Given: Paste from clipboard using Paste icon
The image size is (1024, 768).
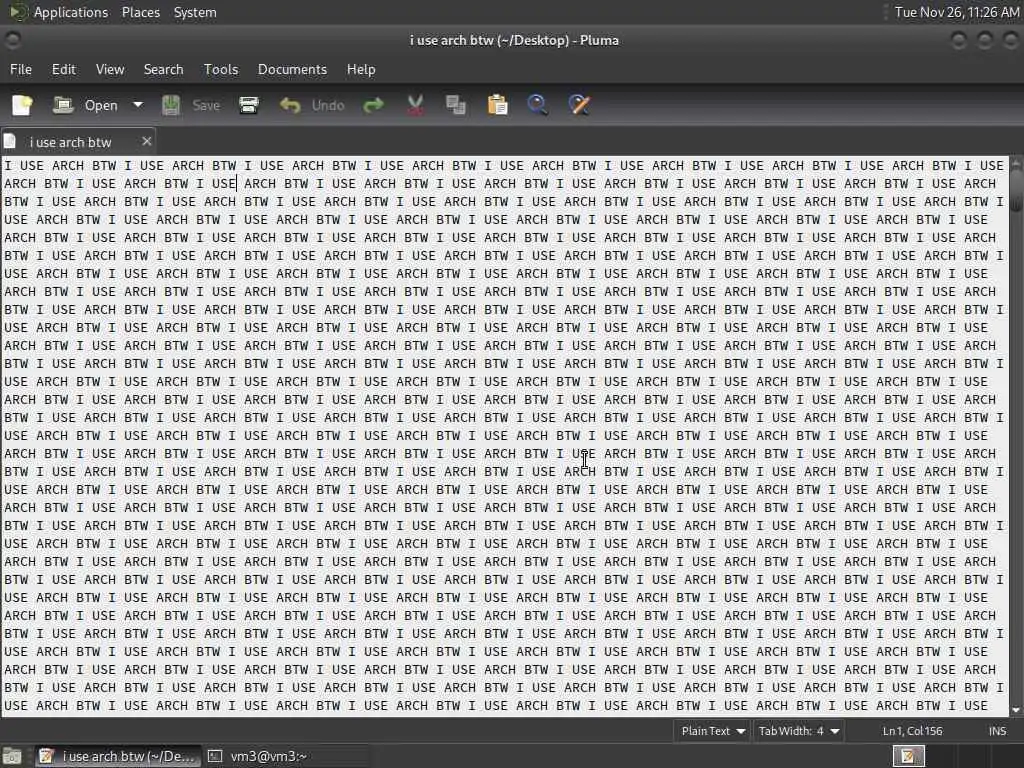Looking at the screenshot, I should click(x=497, y=105).
